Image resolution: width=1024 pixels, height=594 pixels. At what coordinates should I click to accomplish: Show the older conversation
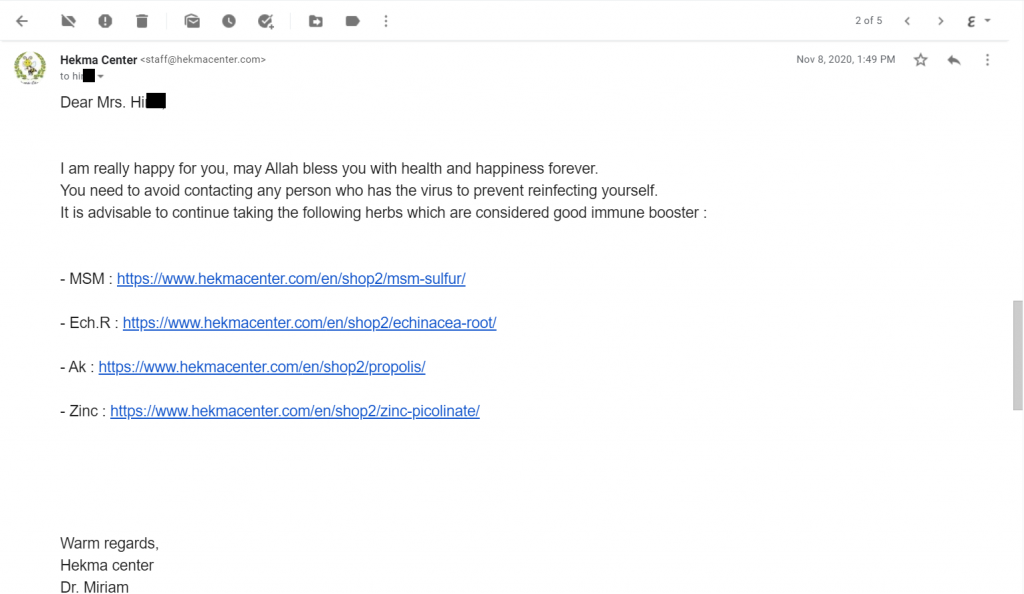[940, 21]
